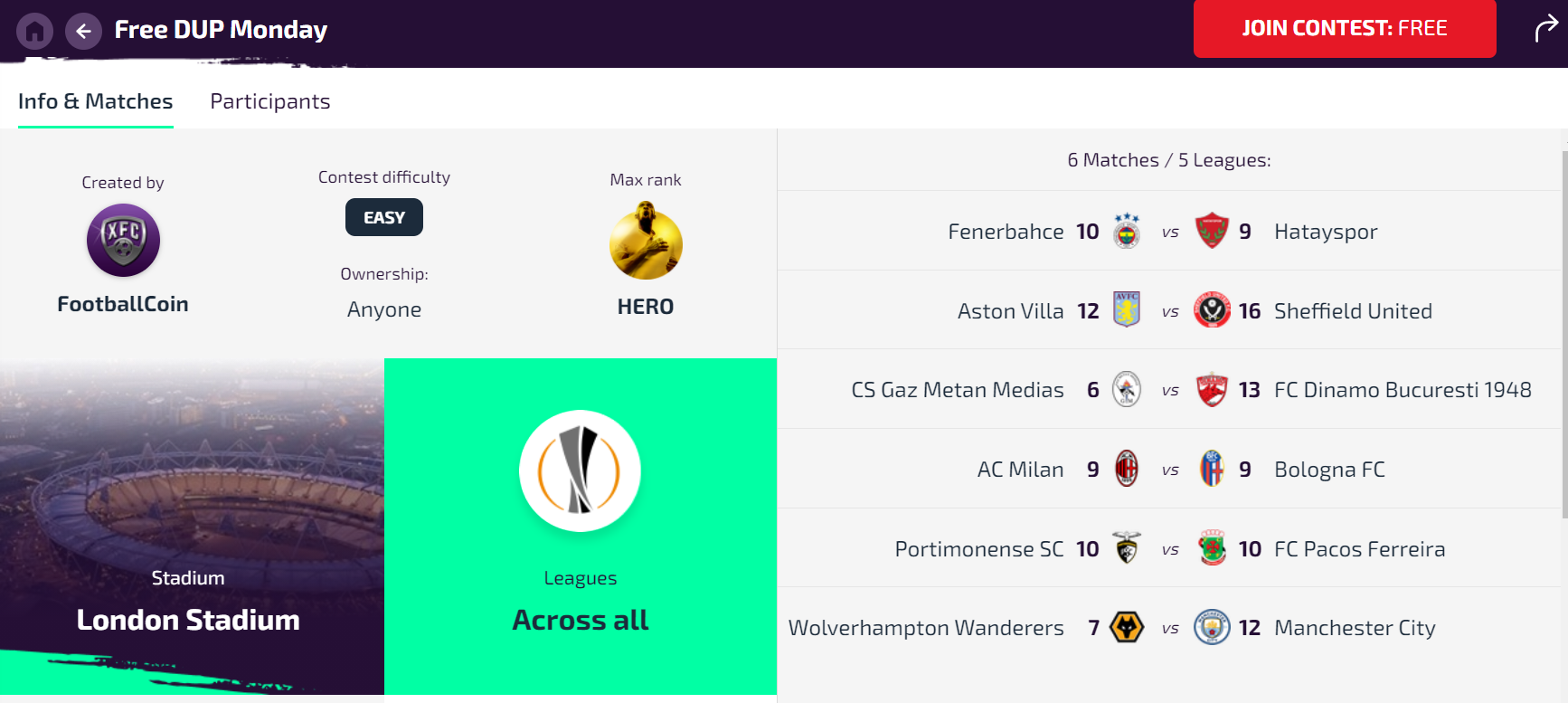Viewport: 1568px width, 703px height.
Task: Switch to the Participants tab
Action: [270, 101]
